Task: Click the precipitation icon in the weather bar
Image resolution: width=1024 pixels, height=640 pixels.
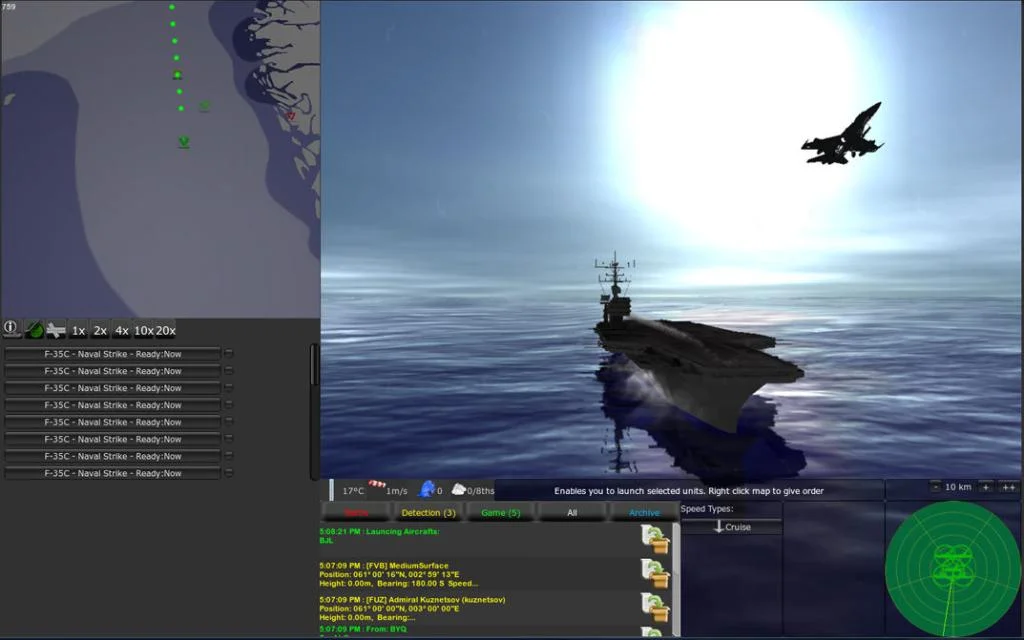Action: pos(378,486)
